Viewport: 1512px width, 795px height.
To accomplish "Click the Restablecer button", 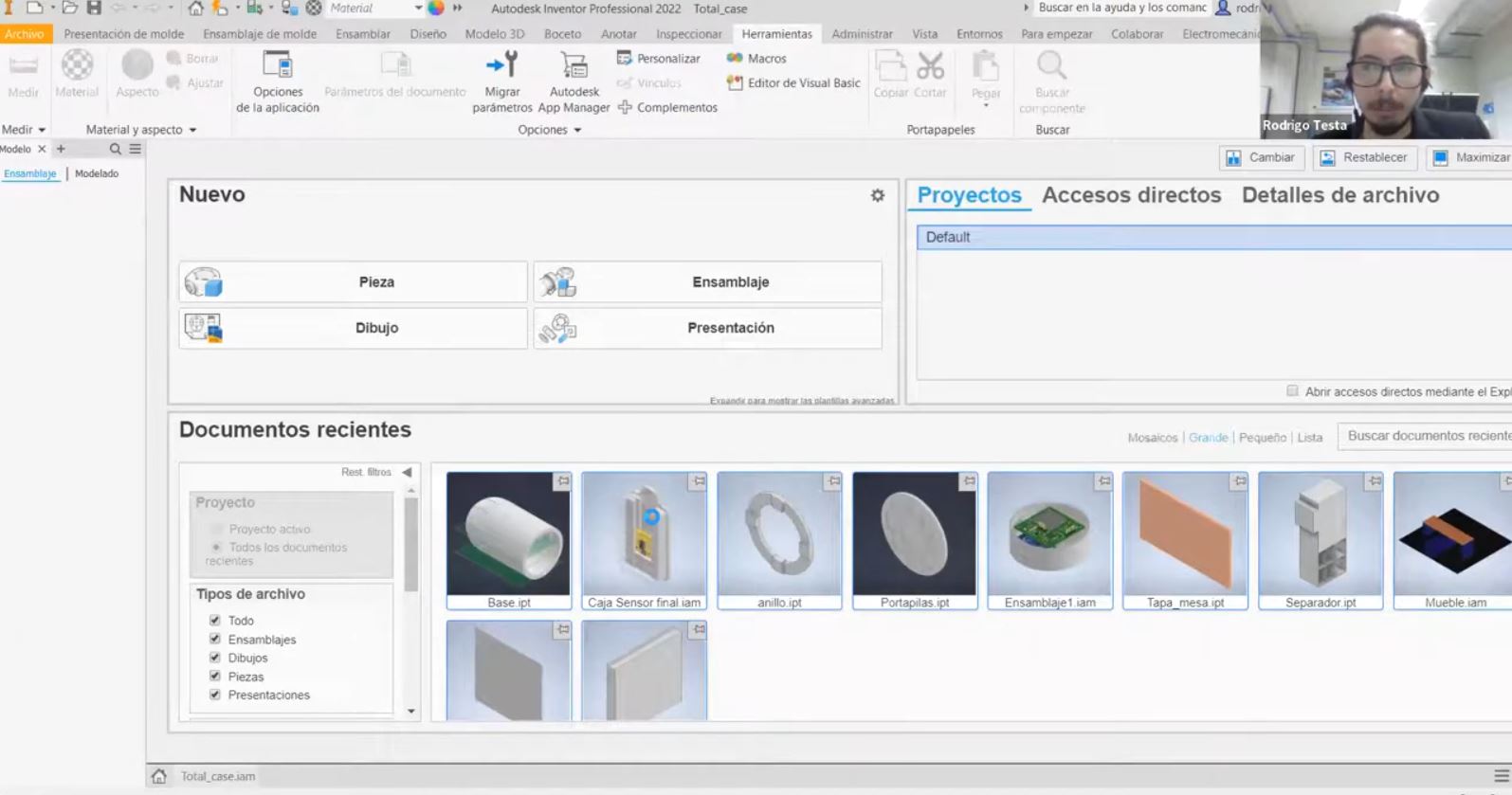I will coord(1364,157).
